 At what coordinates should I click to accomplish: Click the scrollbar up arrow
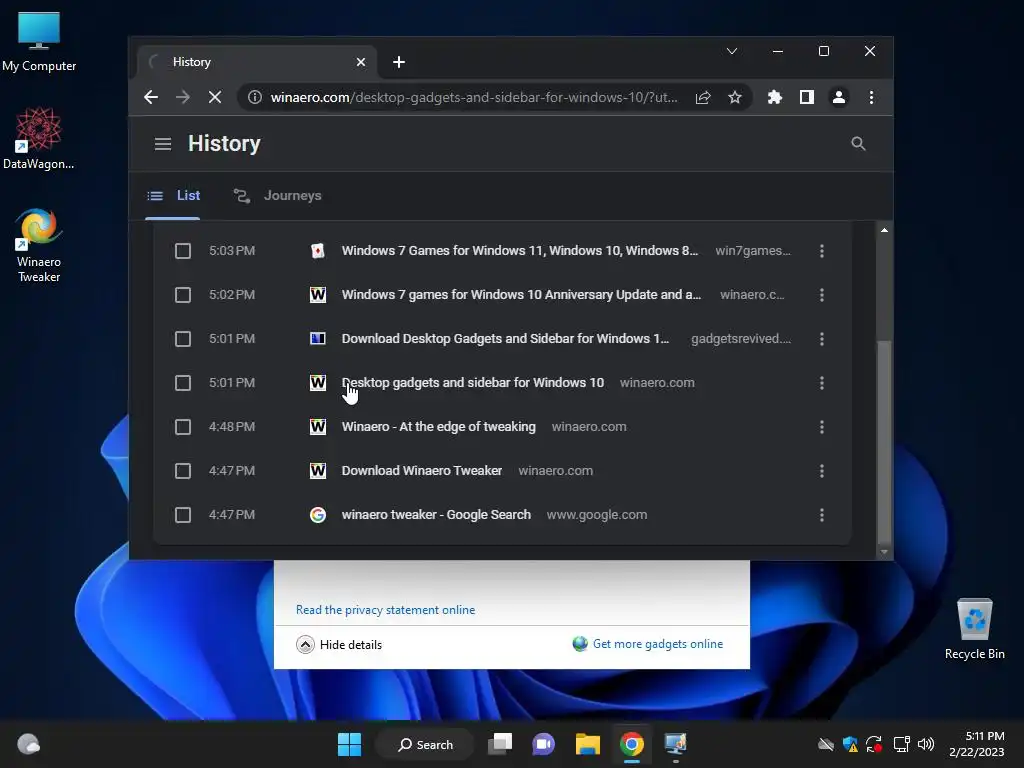884,230
